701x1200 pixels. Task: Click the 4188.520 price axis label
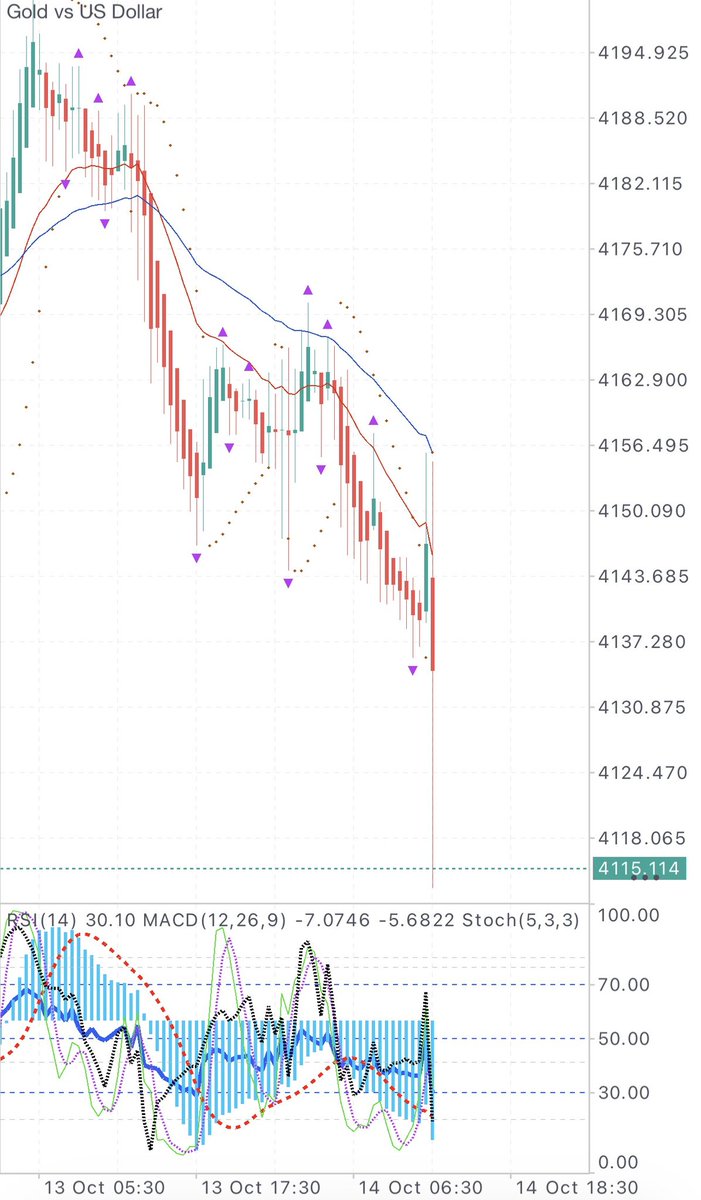642,118
